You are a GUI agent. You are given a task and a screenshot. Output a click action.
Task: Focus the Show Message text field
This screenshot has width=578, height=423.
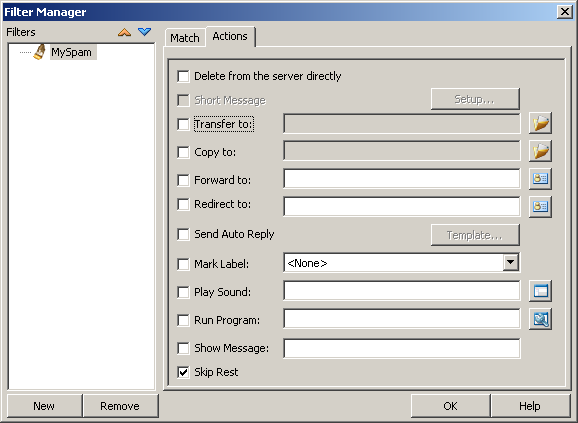tap(402, 348)
